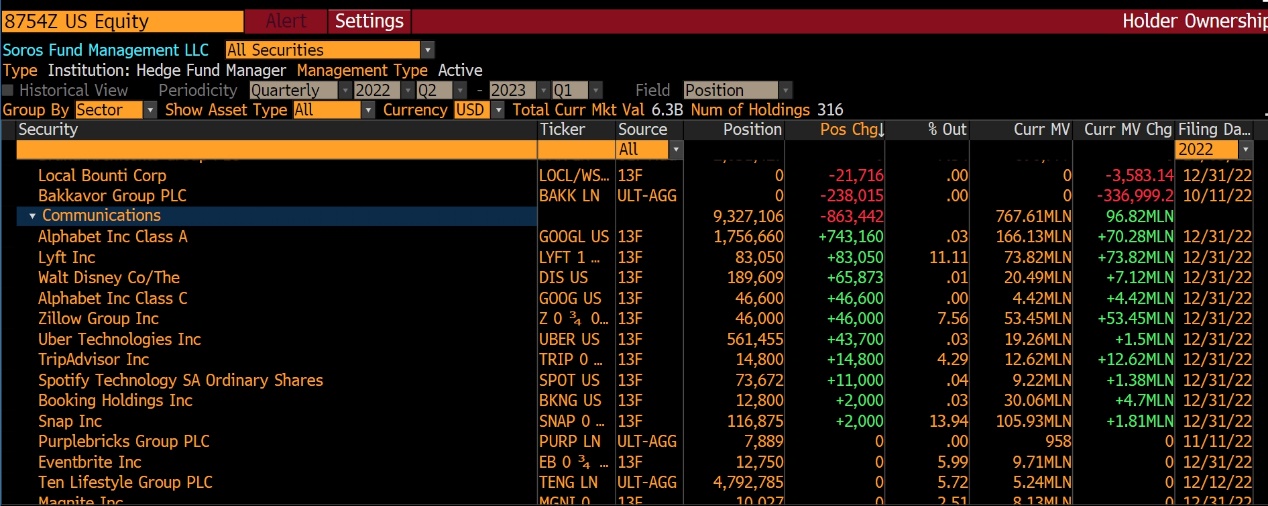Open the Filing Date 2022 filter dropdown
This screenshot has width=1268, height=506.
pos(1214,149)
